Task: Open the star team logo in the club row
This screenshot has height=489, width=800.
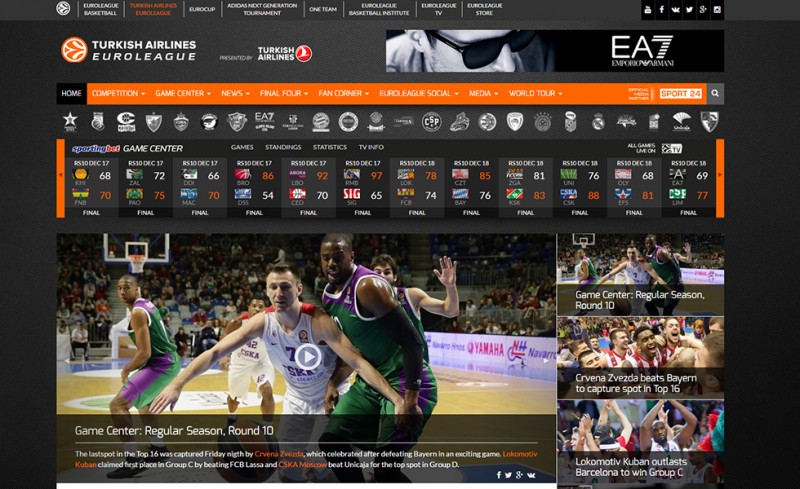Action: [x=70, y=122]
